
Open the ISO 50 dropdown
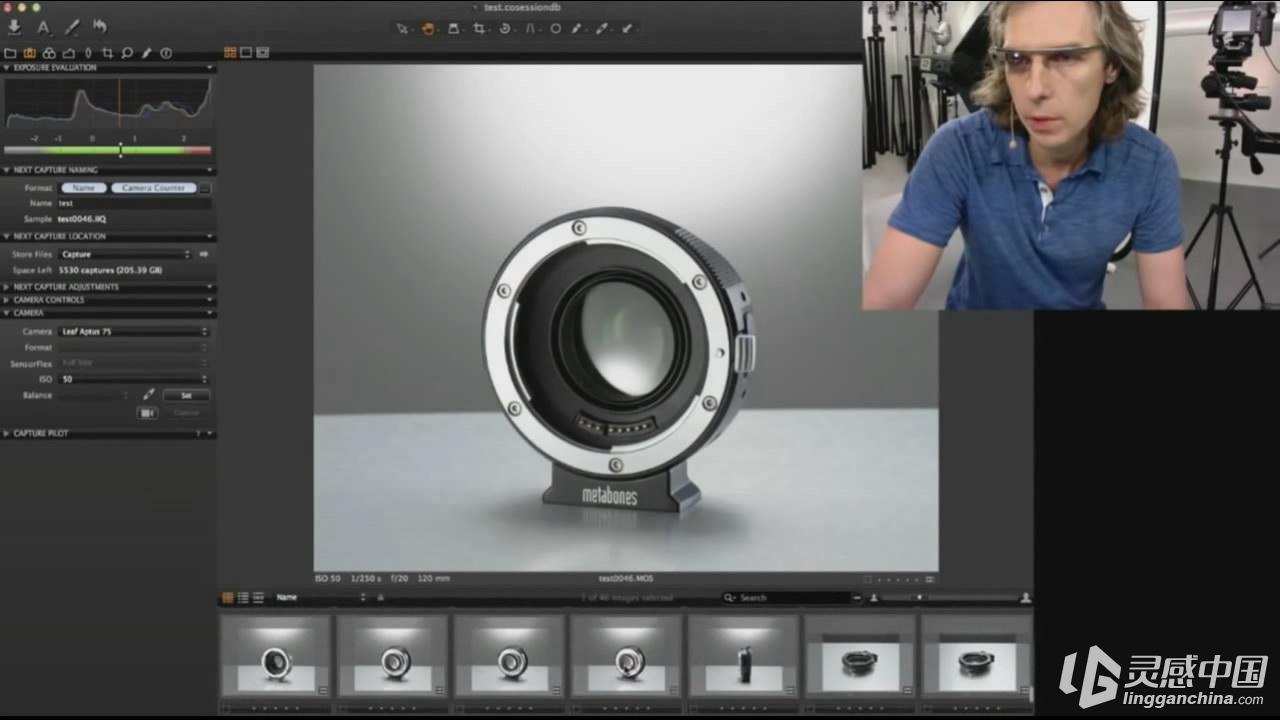click(134, 379)
